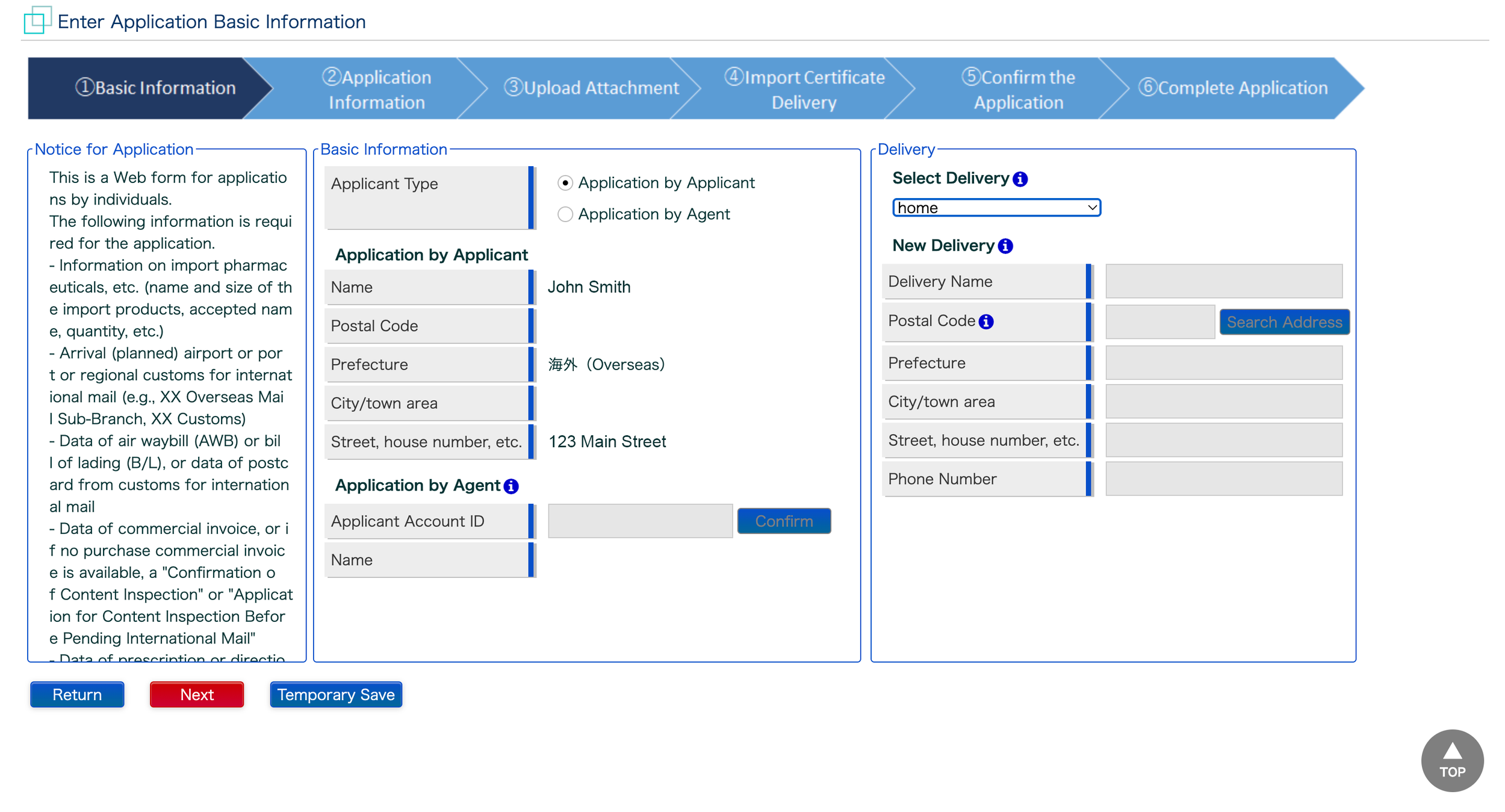Viewport: 1505px width, 812px height.
Task: Click the page title squares icon
Action: [x=37, y=20]
